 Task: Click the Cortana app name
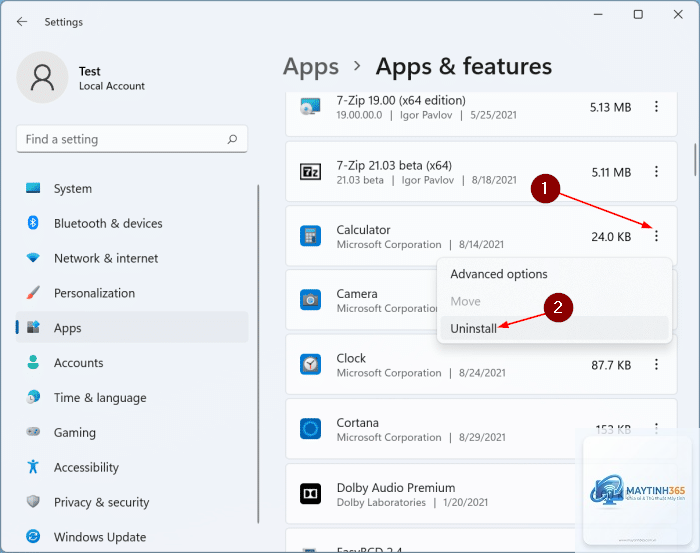[358, 423]
